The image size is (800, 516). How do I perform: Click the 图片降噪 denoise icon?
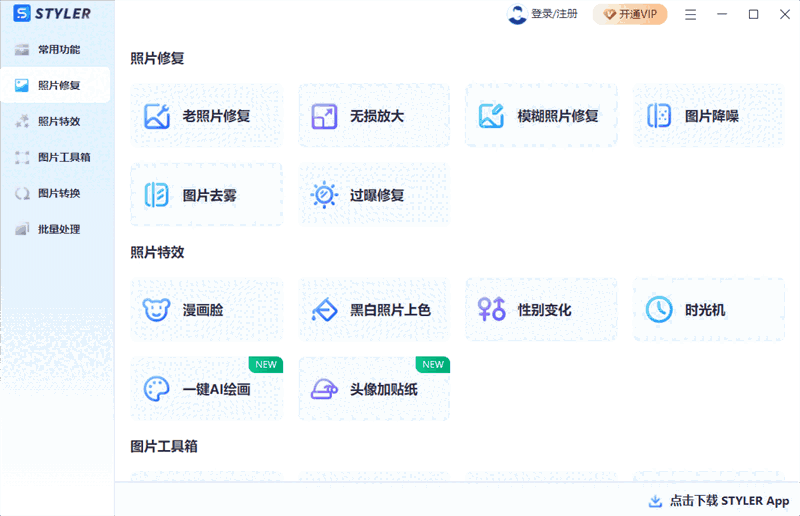pyautogui.click(x=659, y=116)
